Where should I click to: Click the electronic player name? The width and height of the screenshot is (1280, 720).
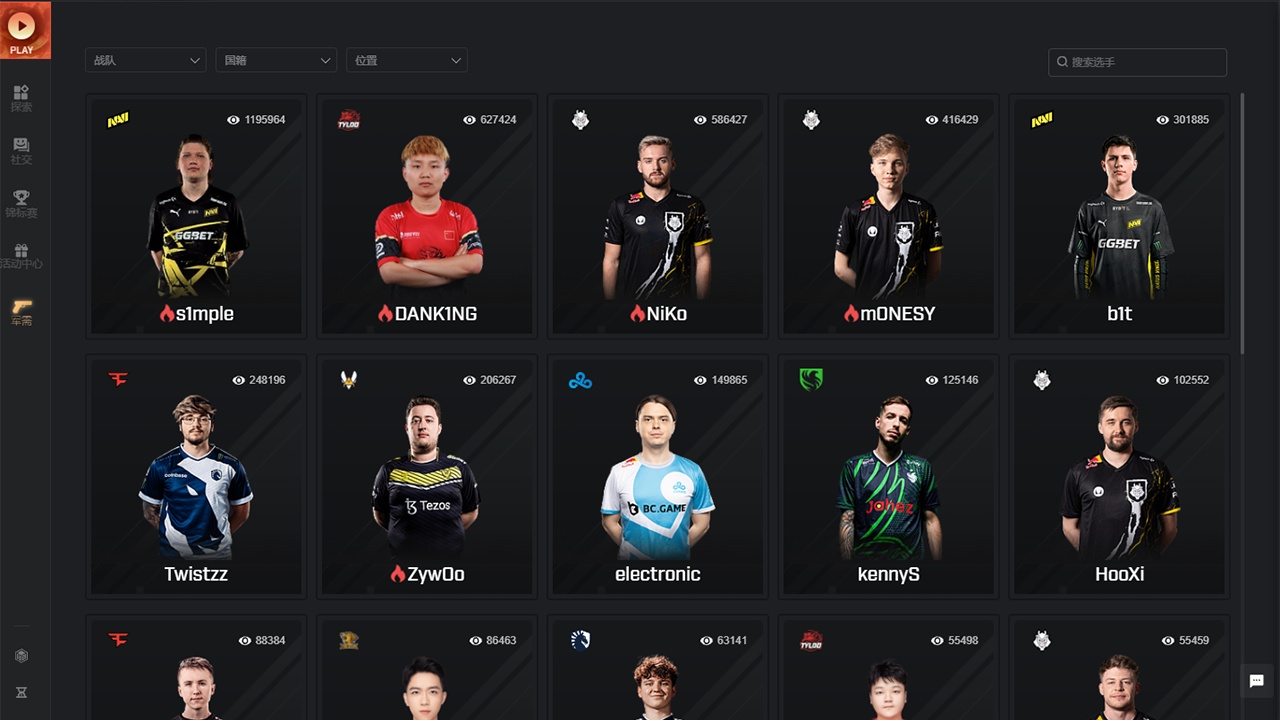point(658,574)
